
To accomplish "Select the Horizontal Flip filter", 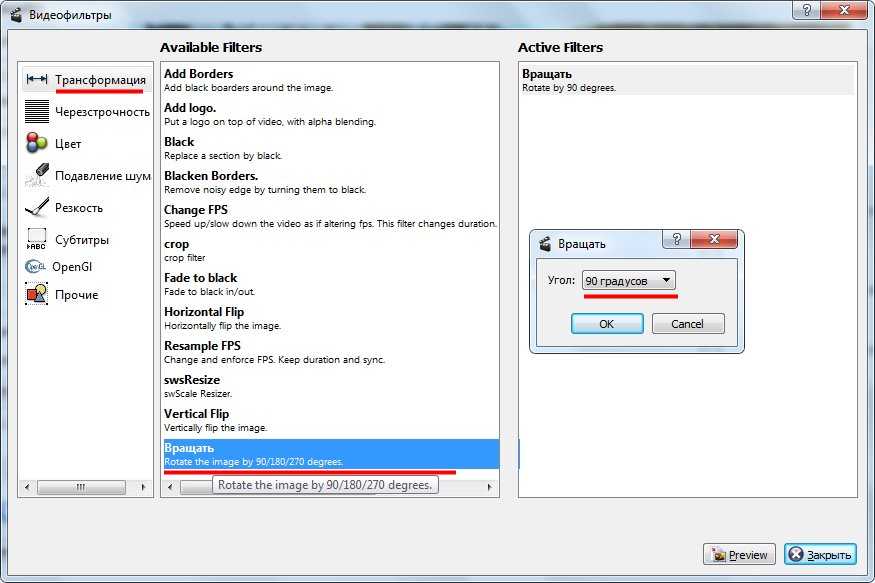I will pos(330,318).
